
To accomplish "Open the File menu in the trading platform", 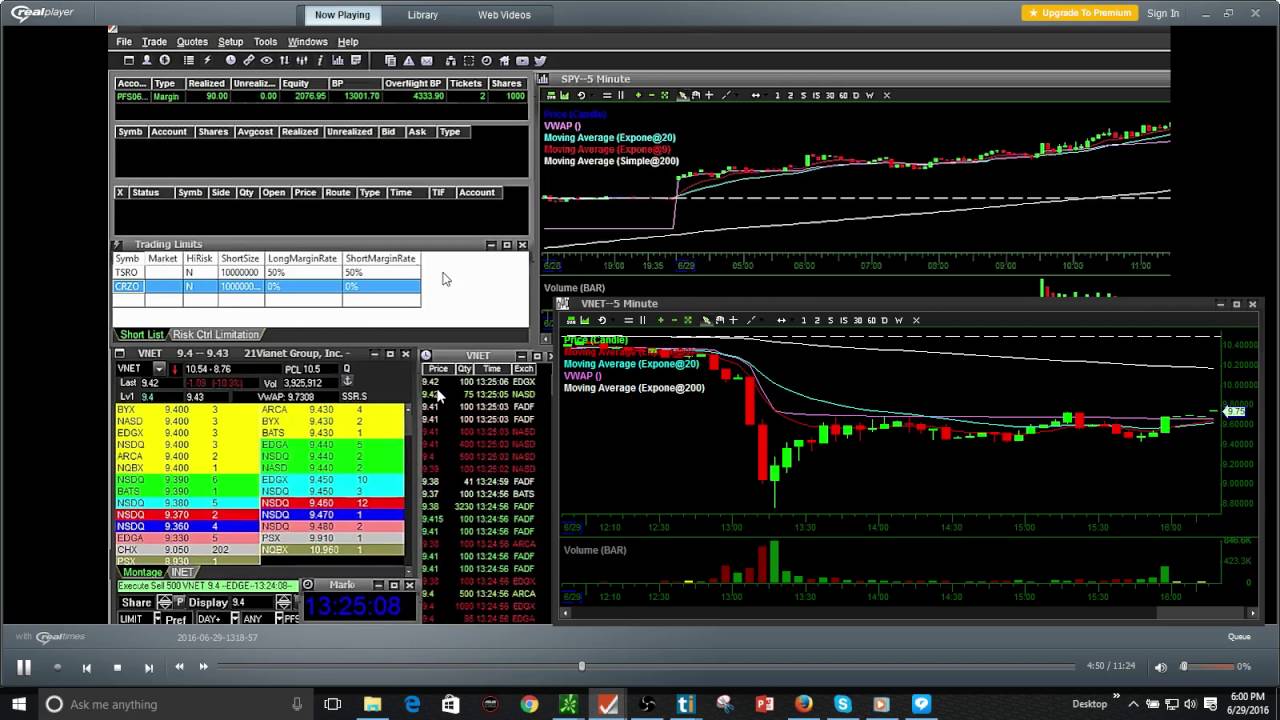I will click(124, 42).
